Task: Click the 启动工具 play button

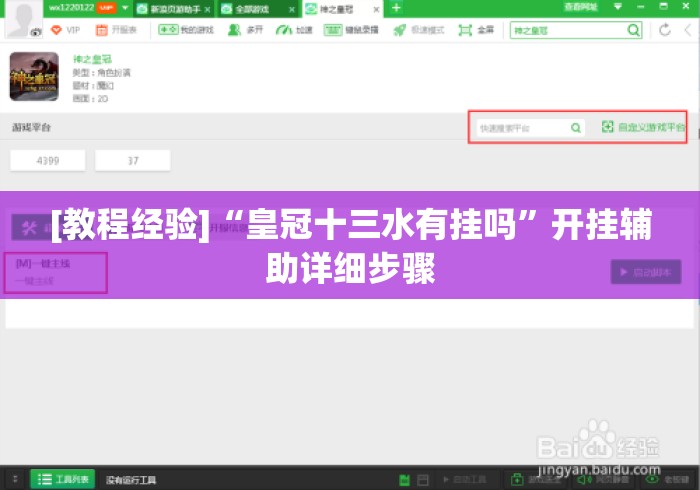Action: coord(464,480)
